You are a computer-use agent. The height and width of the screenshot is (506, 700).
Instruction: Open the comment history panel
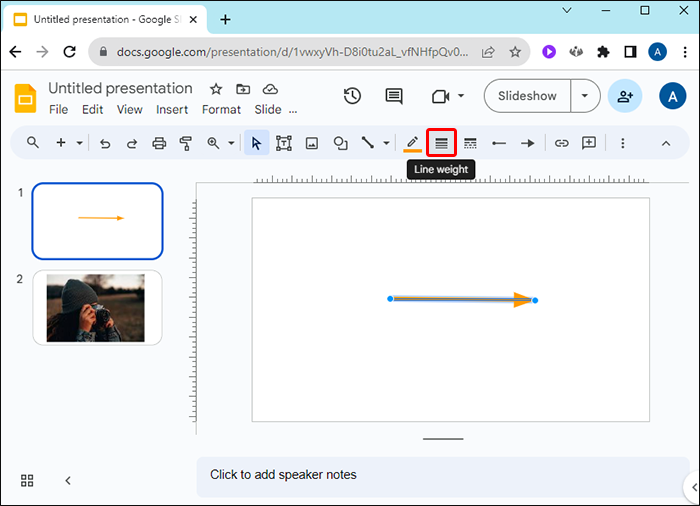point(394,96)
